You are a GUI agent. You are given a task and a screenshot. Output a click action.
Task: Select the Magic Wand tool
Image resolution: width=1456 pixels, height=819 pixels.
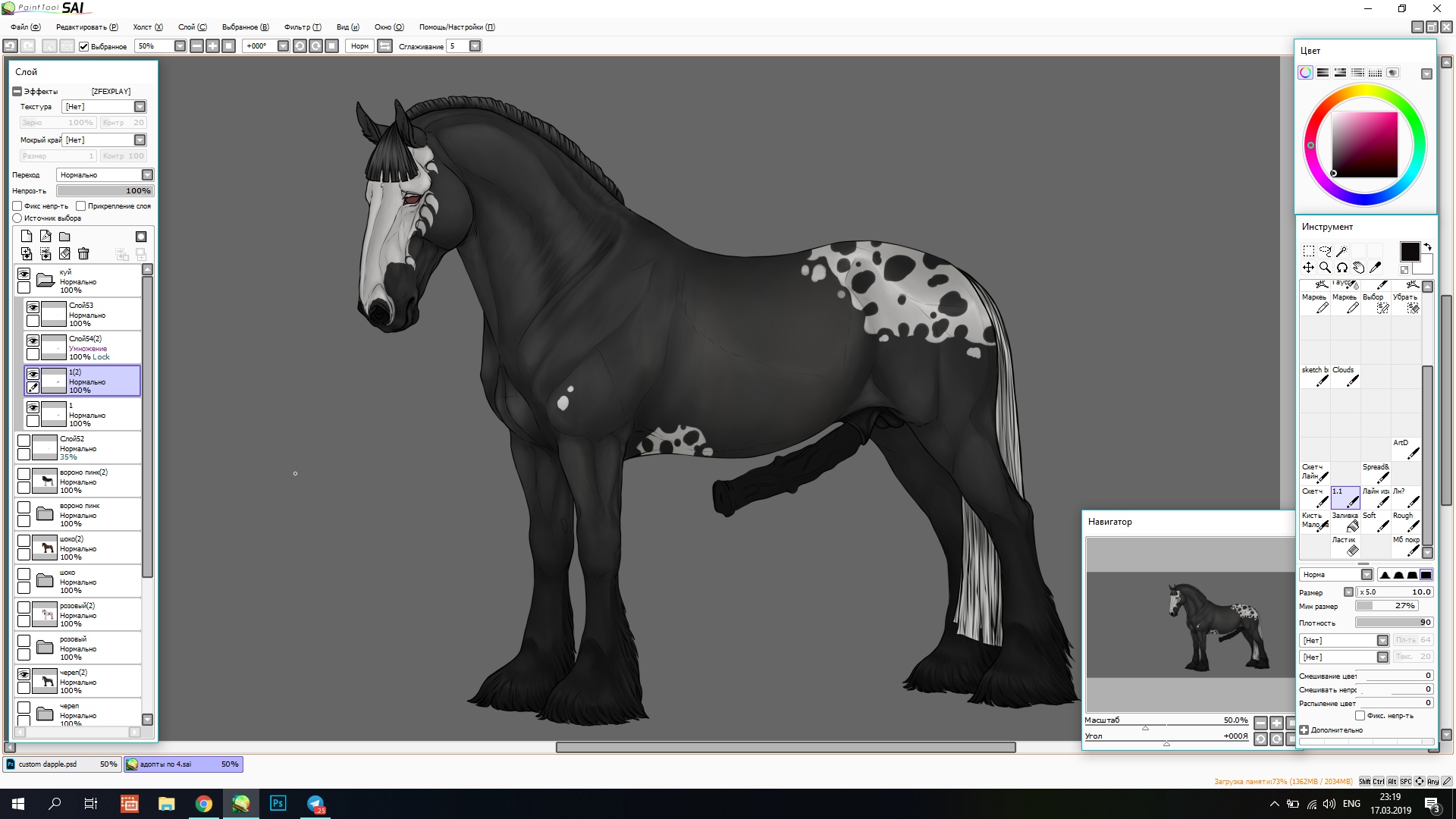[x=1341, y=251]
